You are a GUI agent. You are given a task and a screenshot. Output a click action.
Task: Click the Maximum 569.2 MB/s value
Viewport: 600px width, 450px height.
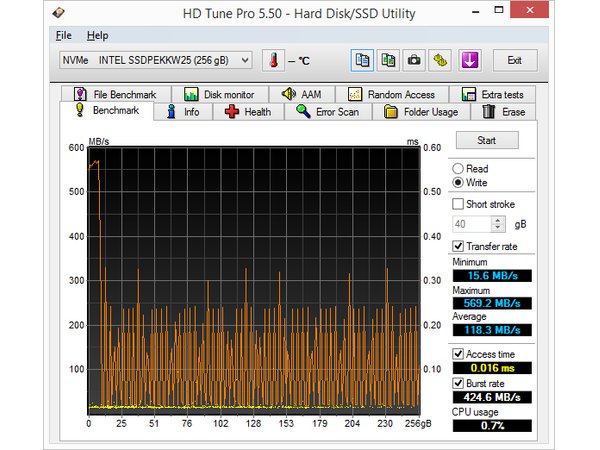coord(492,303)
